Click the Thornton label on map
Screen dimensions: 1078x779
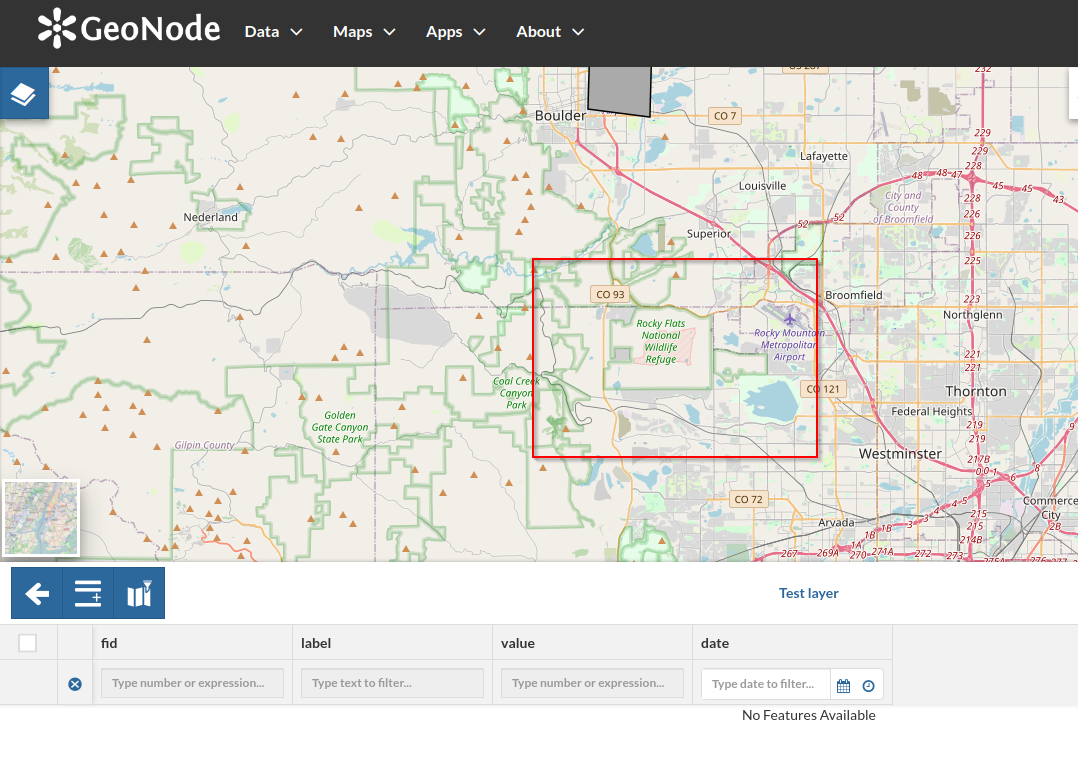[976, 391]
